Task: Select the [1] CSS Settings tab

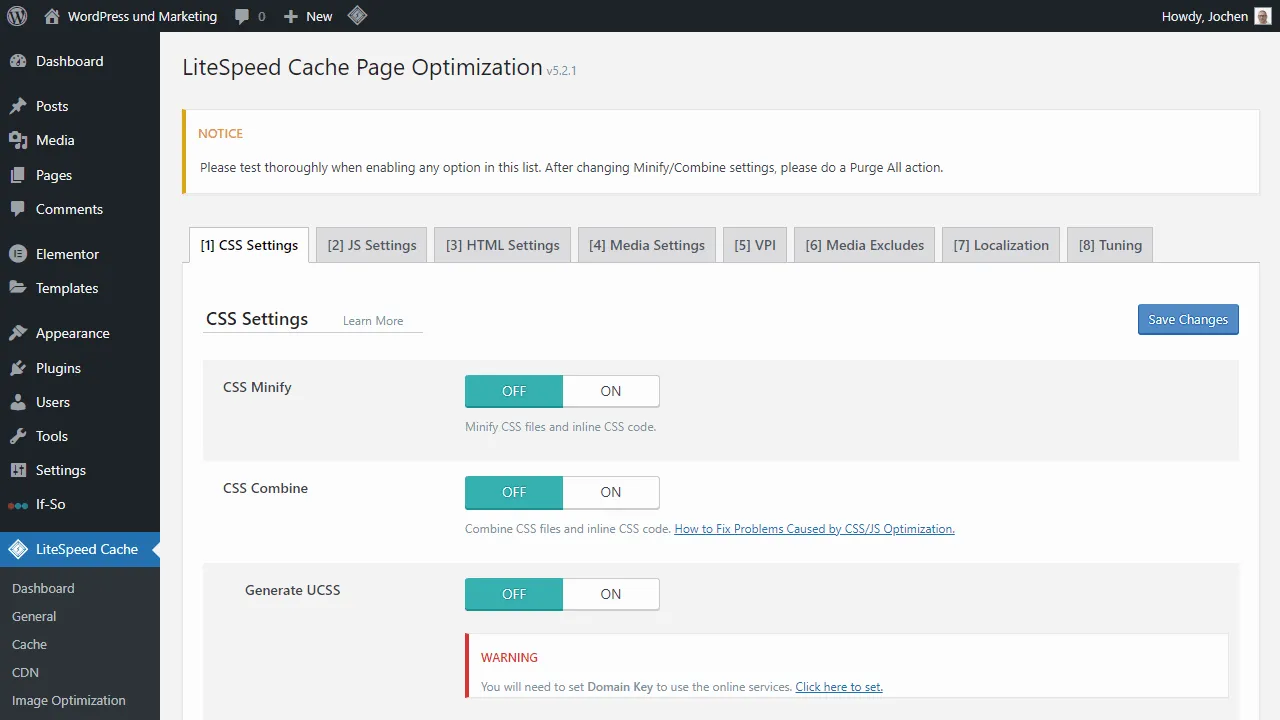Action: coord(249,245)
